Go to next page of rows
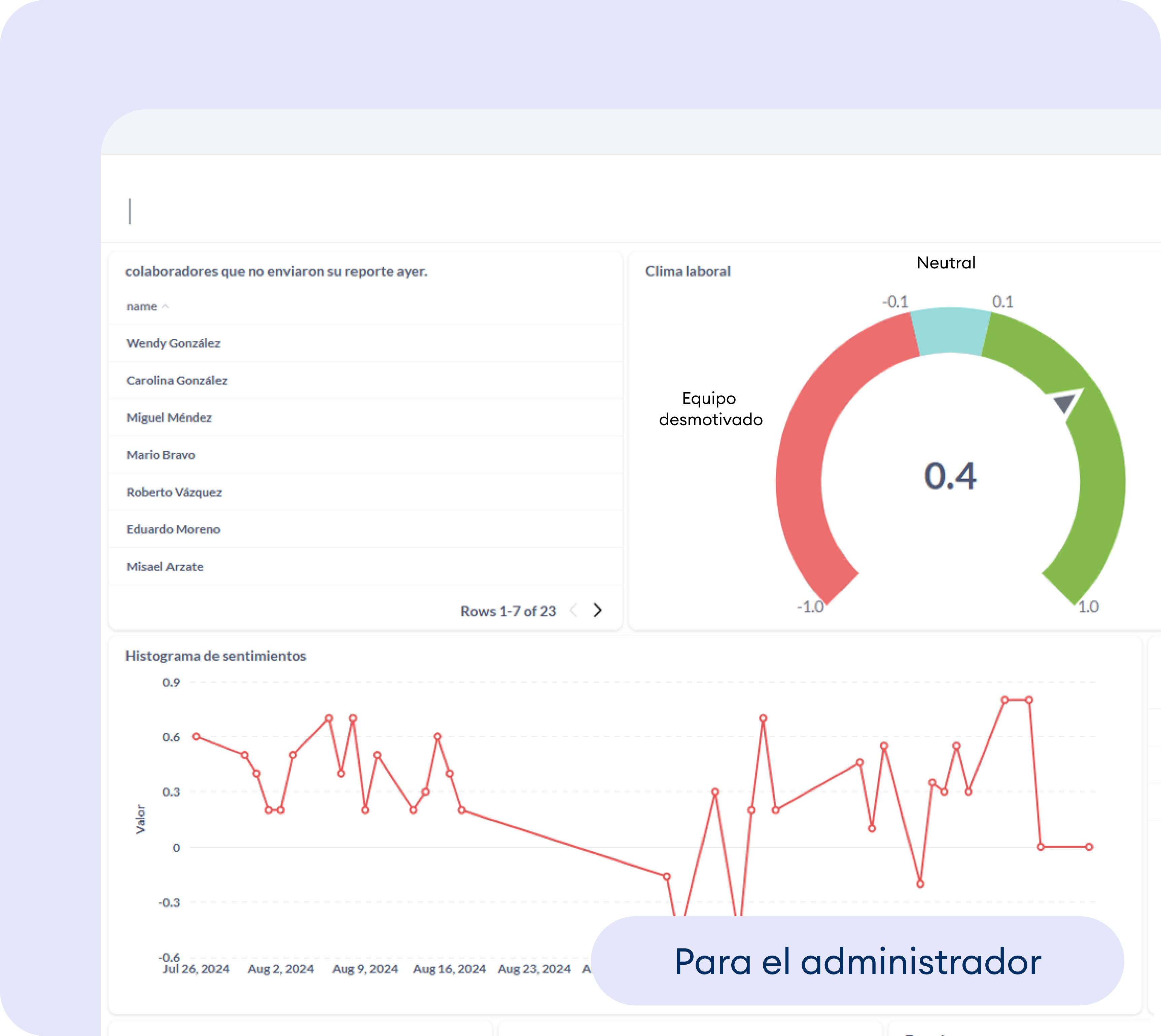1161x1036 pixels. (597, 610)
